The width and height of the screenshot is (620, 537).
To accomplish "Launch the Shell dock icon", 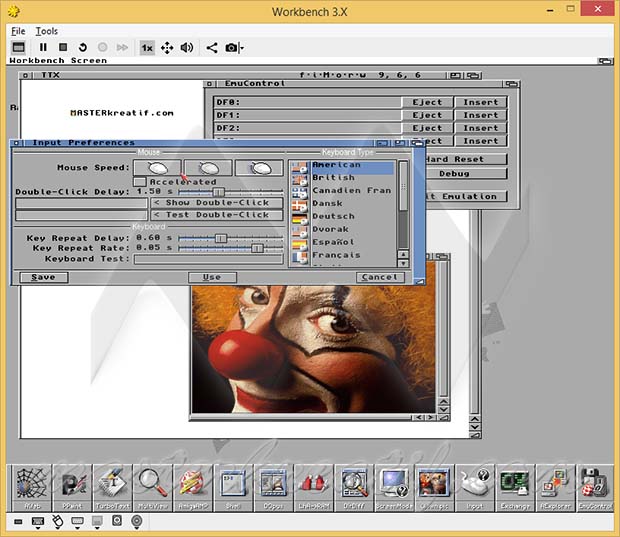I will pyautogui.click(x=233, y=486).
